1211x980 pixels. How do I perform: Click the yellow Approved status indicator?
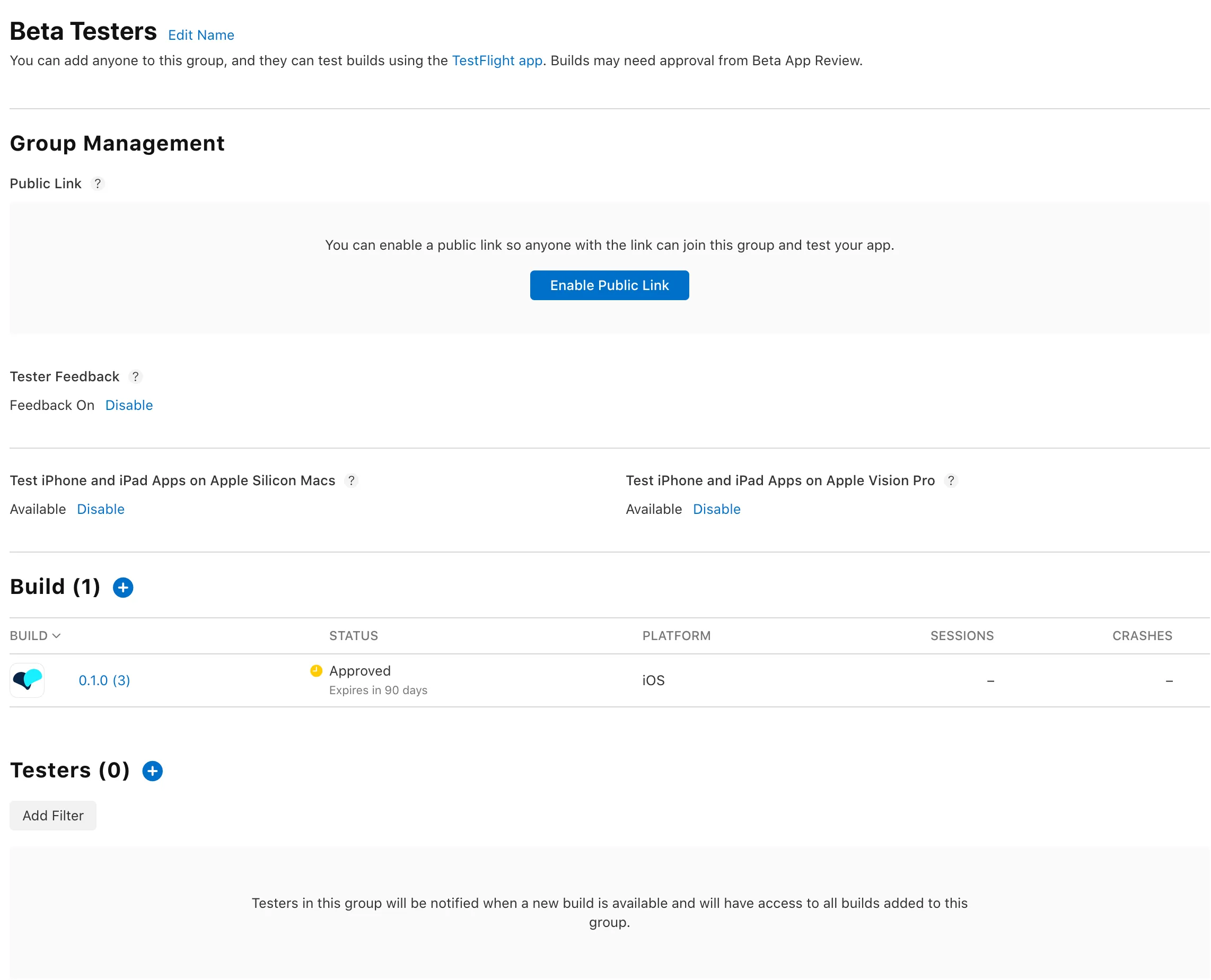point(316,671)
